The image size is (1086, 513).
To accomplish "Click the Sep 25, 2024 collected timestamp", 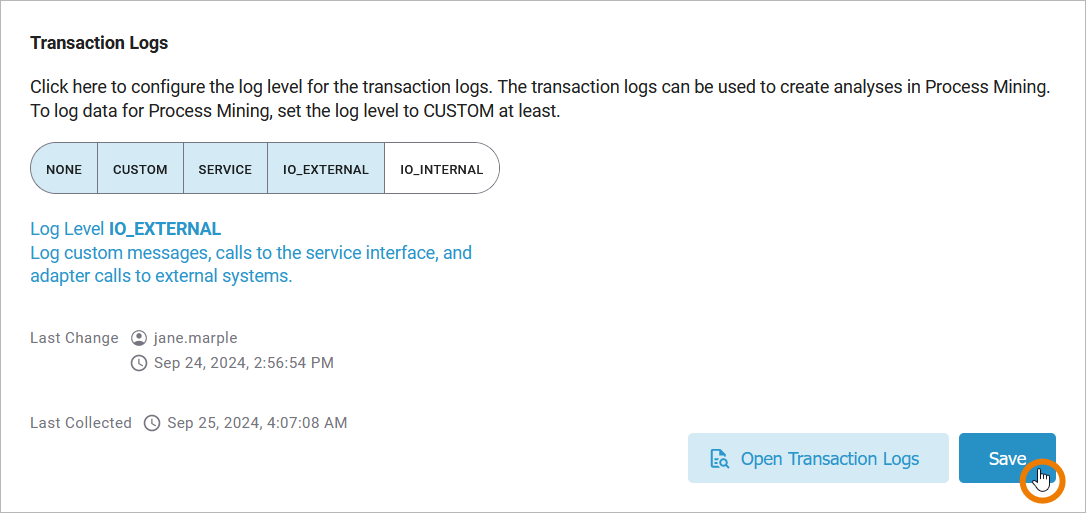I will tap(257, 423).
